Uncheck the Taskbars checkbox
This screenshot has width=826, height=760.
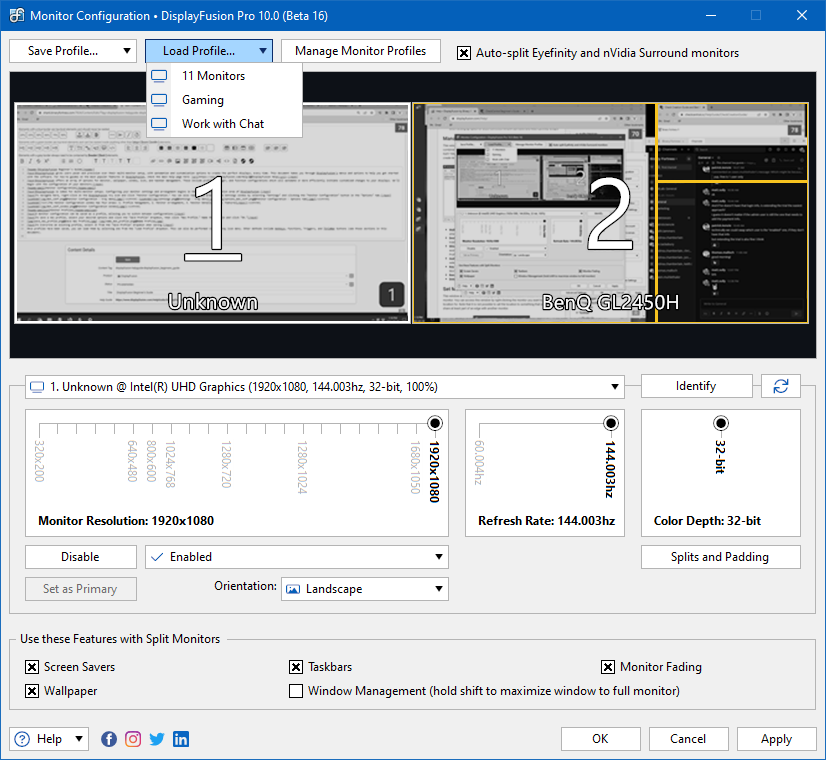[x=296, y=667]
